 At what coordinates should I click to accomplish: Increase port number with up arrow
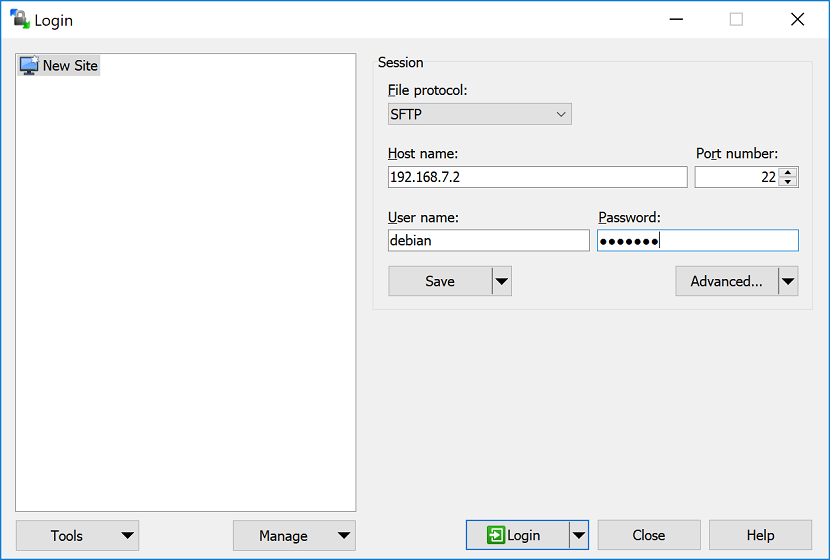(789, 172)
